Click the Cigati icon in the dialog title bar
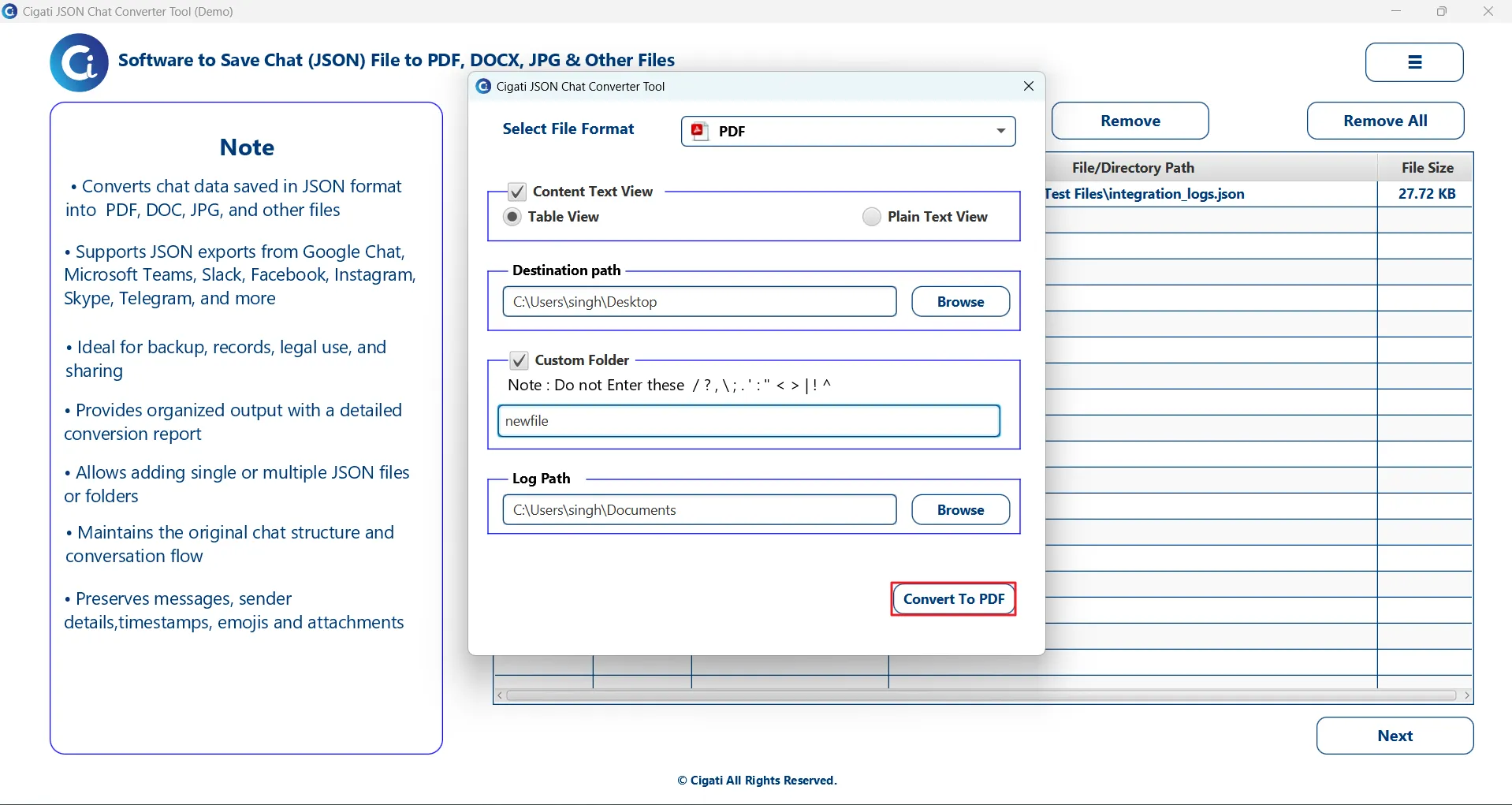The width and height of the screenshot is (1512, 805). click(483, 86)
